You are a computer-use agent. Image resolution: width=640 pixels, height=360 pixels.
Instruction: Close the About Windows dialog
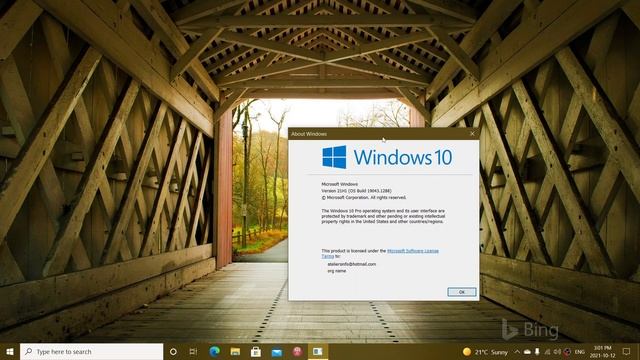472,133
